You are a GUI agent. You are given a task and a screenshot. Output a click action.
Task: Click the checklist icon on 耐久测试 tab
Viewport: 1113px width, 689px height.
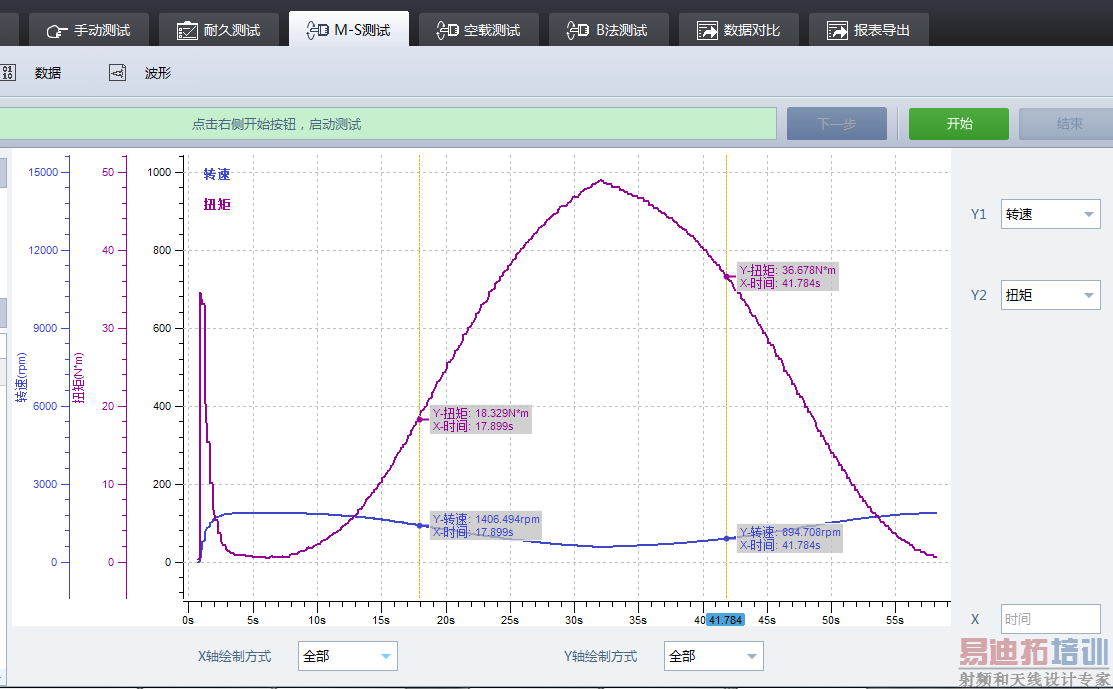[187, 31]
